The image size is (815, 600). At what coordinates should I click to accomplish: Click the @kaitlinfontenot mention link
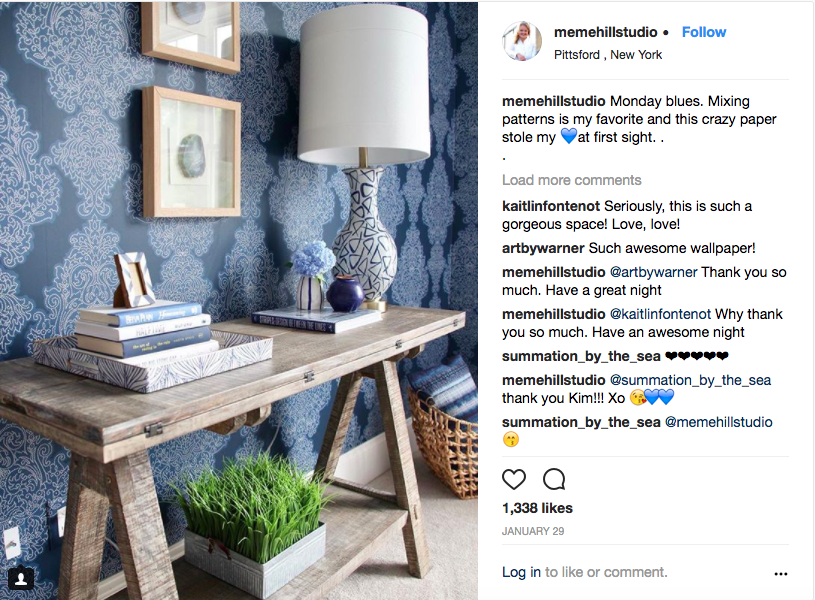point(660,315)
